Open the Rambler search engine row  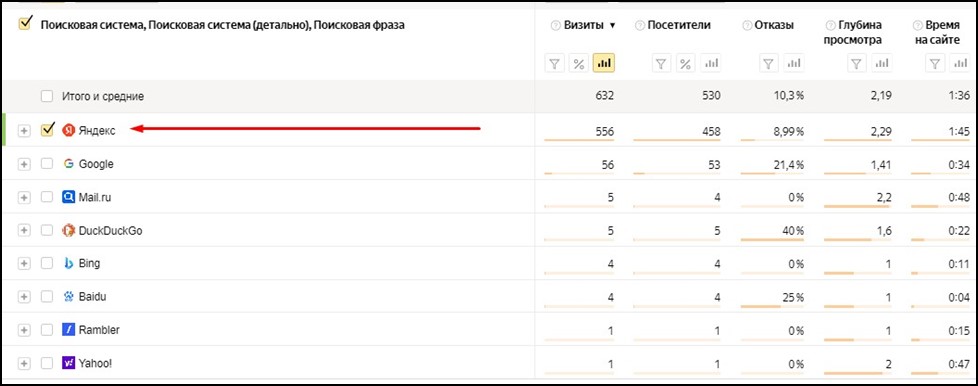99,330
